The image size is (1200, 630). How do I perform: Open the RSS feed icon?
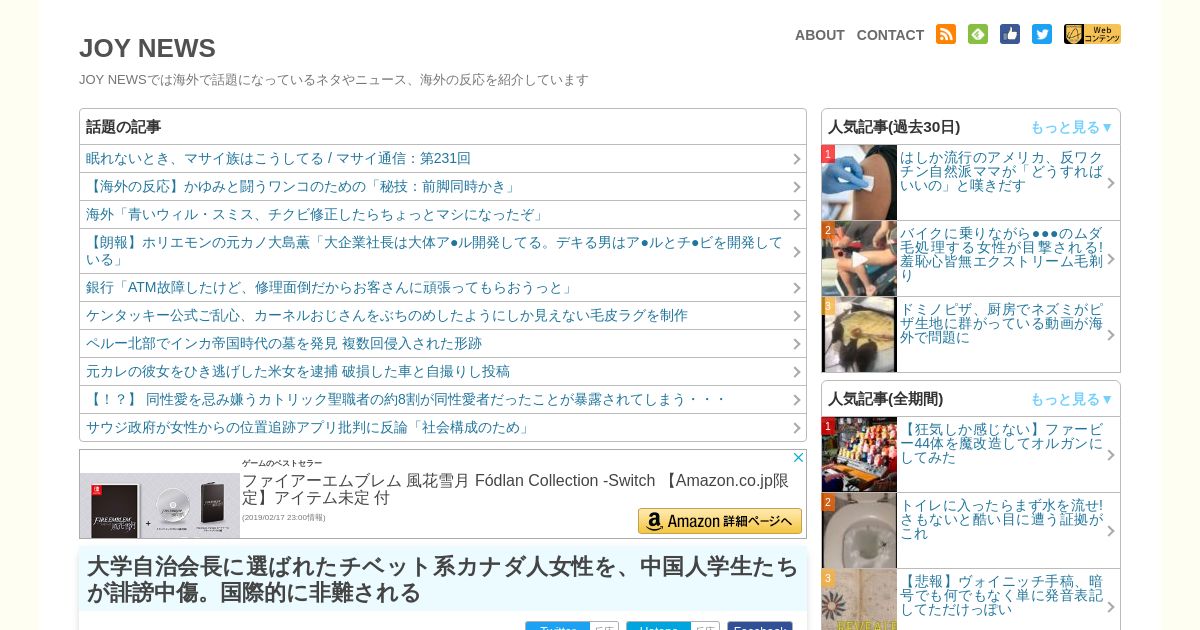[x=945, y=34]
